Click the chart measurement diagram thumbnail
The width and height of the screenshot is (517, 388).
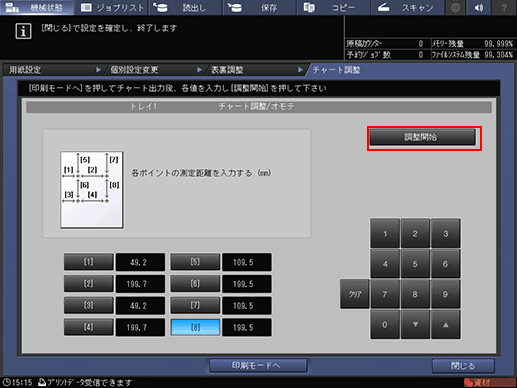click(92, 190)
